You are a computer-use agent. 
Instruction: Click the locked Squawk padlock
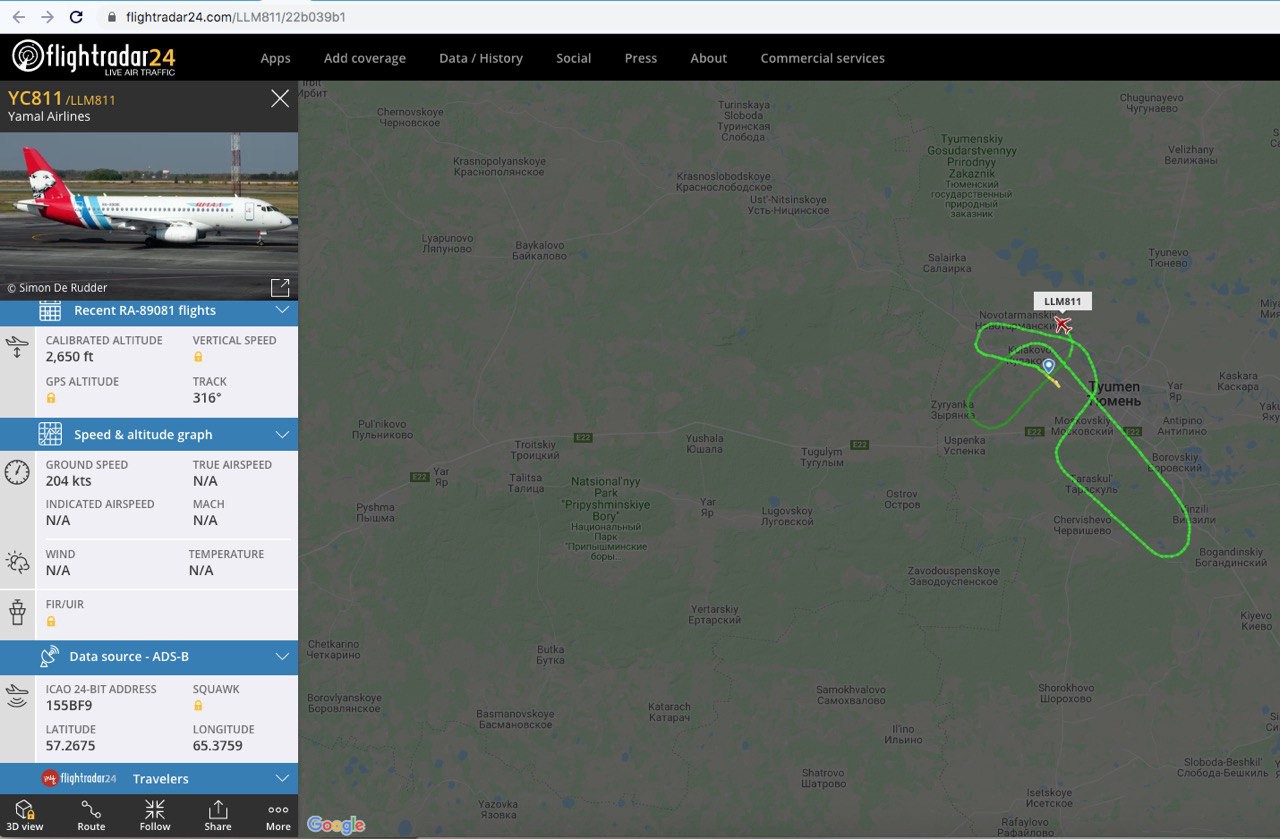pos(198,705)
